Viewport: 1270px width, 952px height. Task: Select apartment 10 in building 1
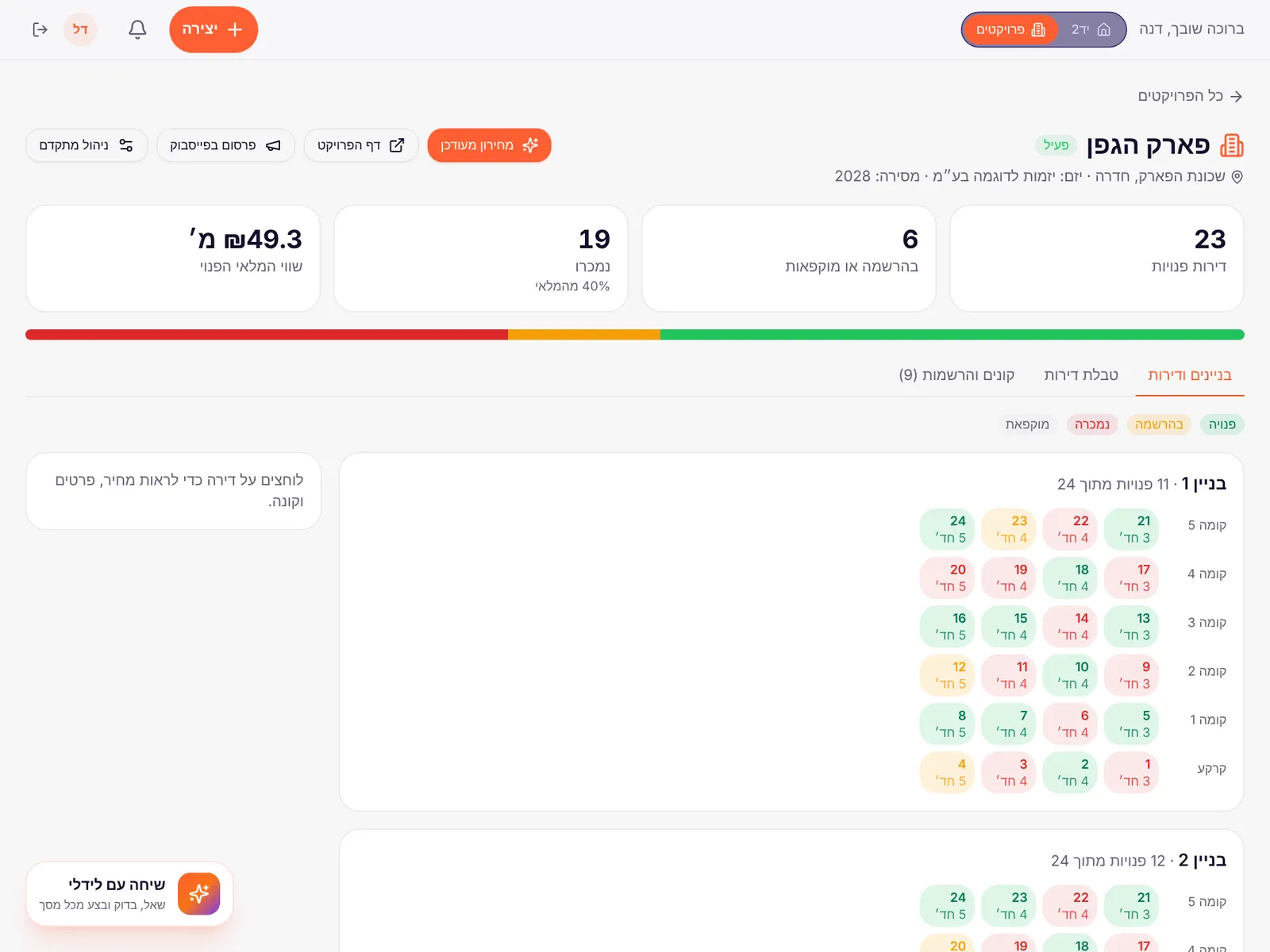pyautogui.click(x=1070, y=675)
